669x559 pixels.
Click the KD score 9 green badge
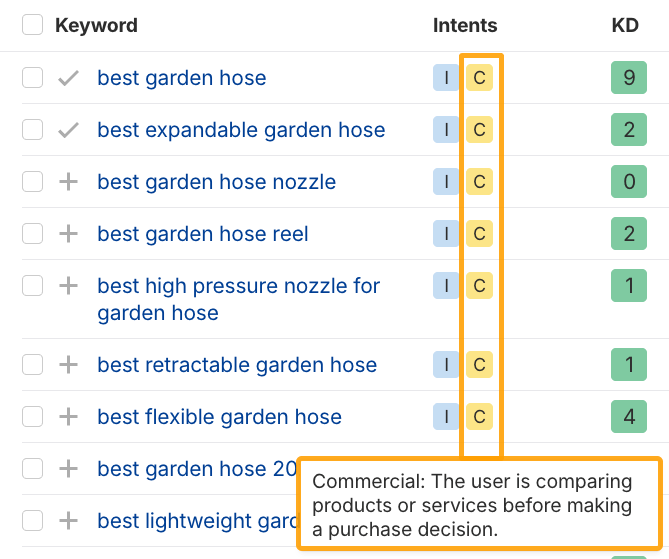pyautogui.click(x=629, y=78)
